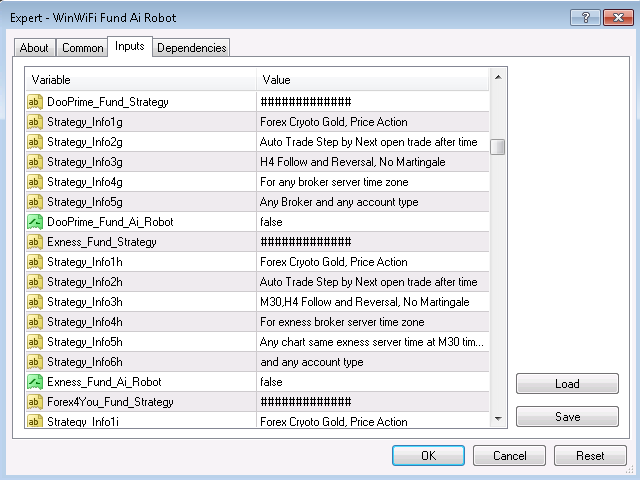Select the false value for Exness_Fund_Ai_Robot
640x480 pixels.
pos(271,382)
